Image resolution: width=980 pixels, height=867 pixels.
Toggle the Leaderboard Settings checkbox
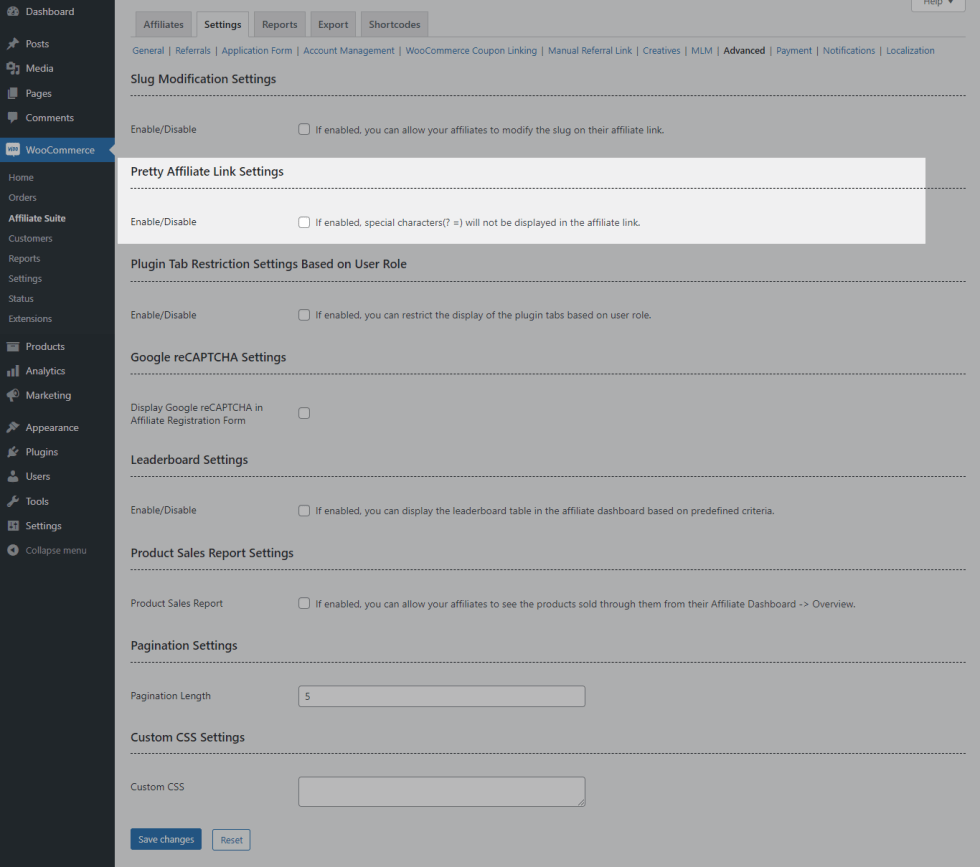tap(304, 511)
